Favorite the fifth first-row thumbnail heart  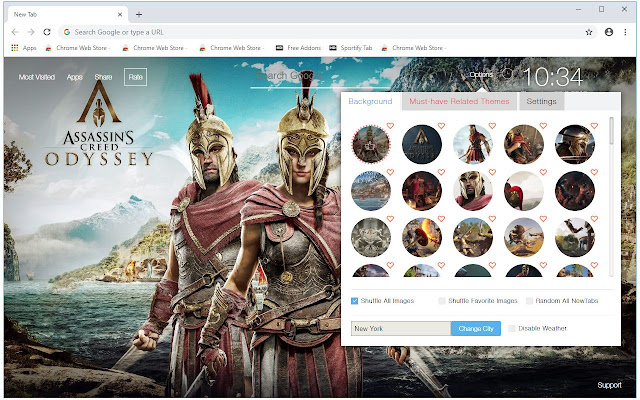(x=594, y=126)
